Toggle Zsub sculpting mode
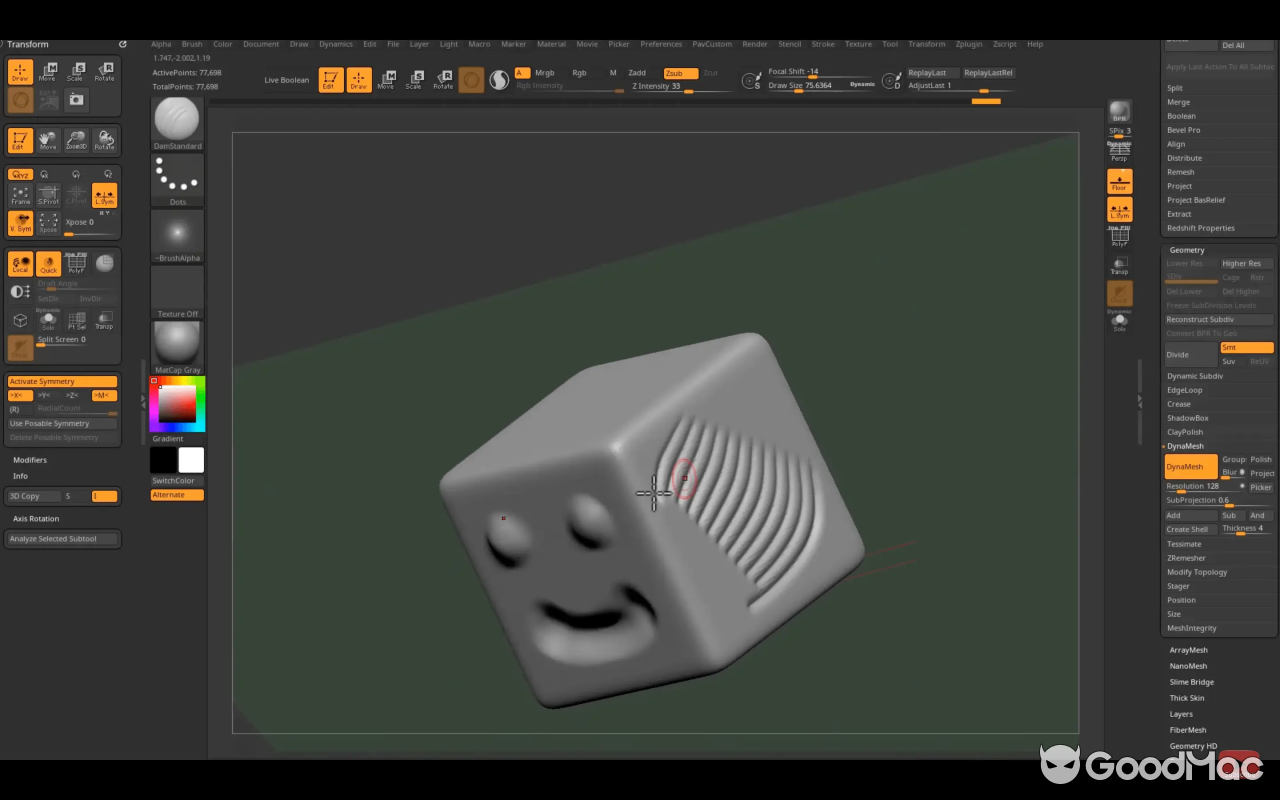 coord(680,73)
